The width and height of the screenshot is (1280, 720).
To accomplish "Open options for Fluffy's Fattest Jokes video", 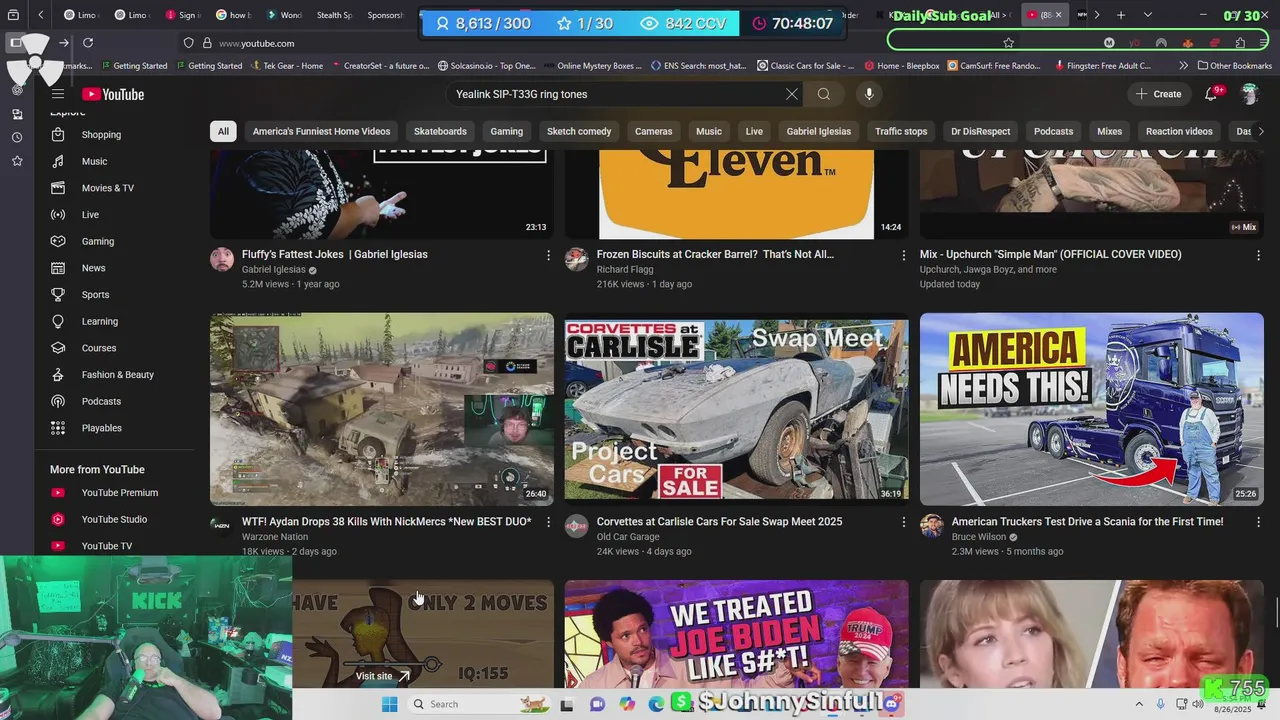I will [x=548, y=256].
